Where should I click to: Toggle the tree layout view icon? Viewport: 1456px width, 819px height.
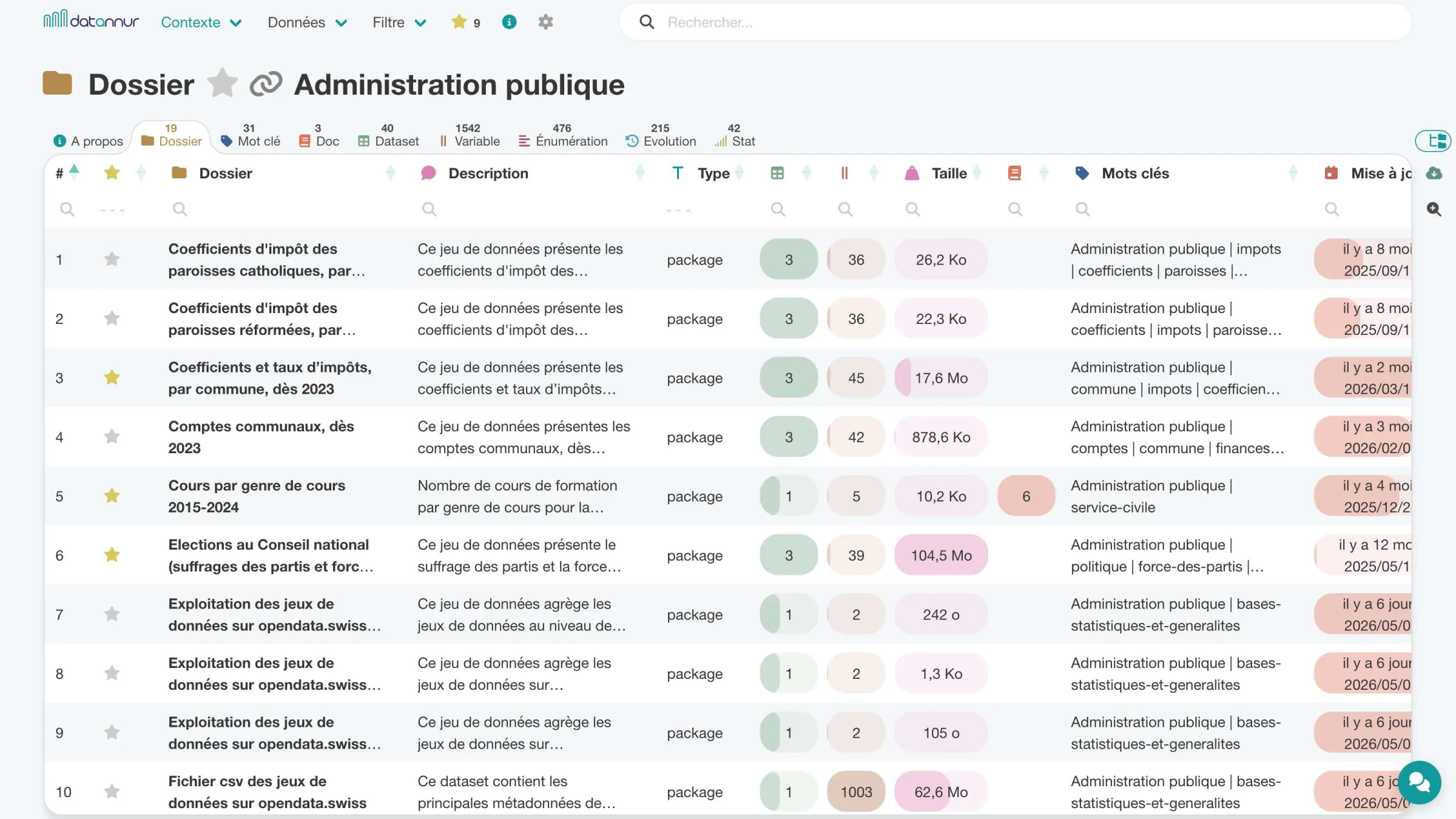tap(1433, 141)
